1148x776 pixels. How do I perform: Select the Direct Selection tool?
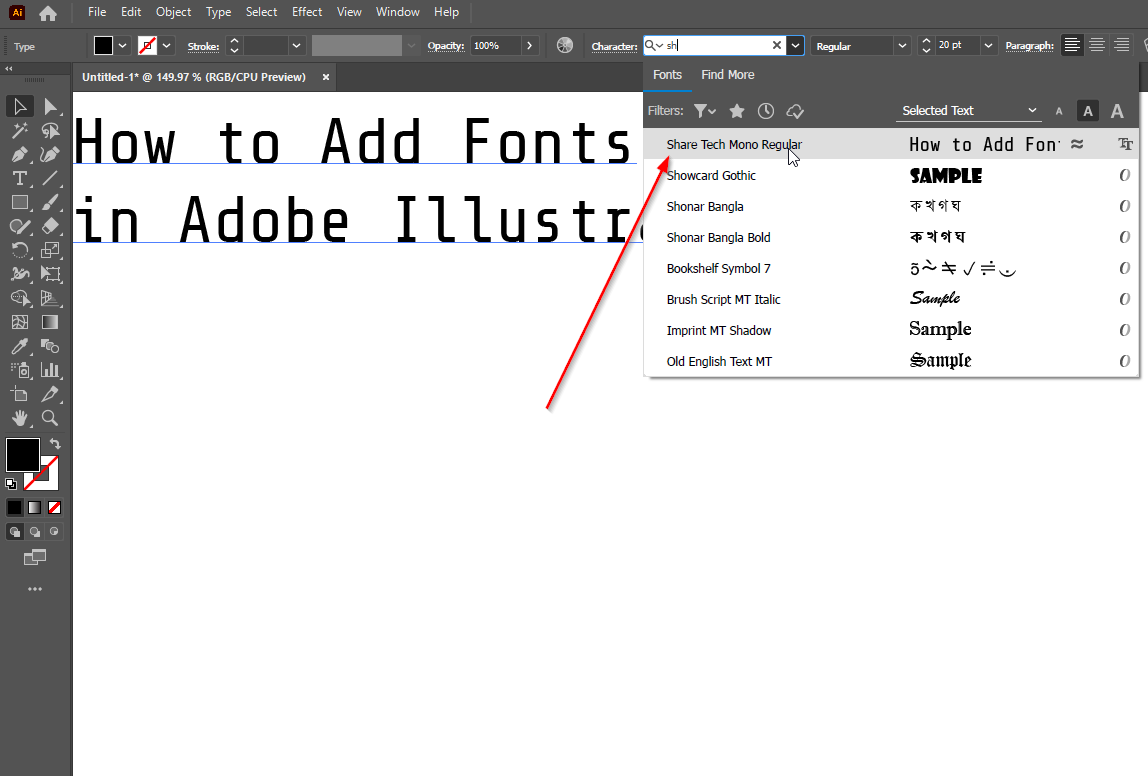click(x=50, y=106)
